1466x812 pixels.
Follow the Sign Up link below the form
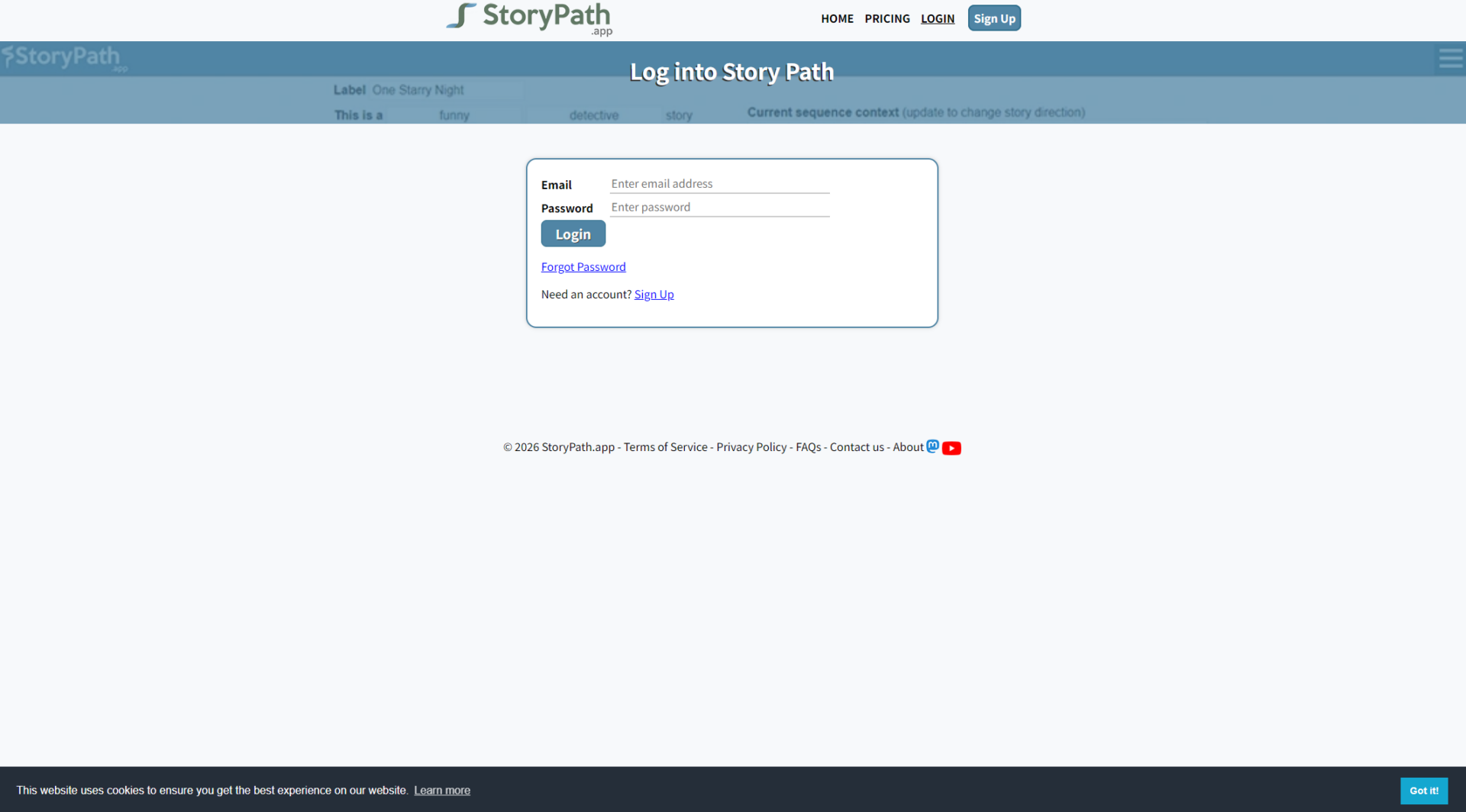[654, 294]
